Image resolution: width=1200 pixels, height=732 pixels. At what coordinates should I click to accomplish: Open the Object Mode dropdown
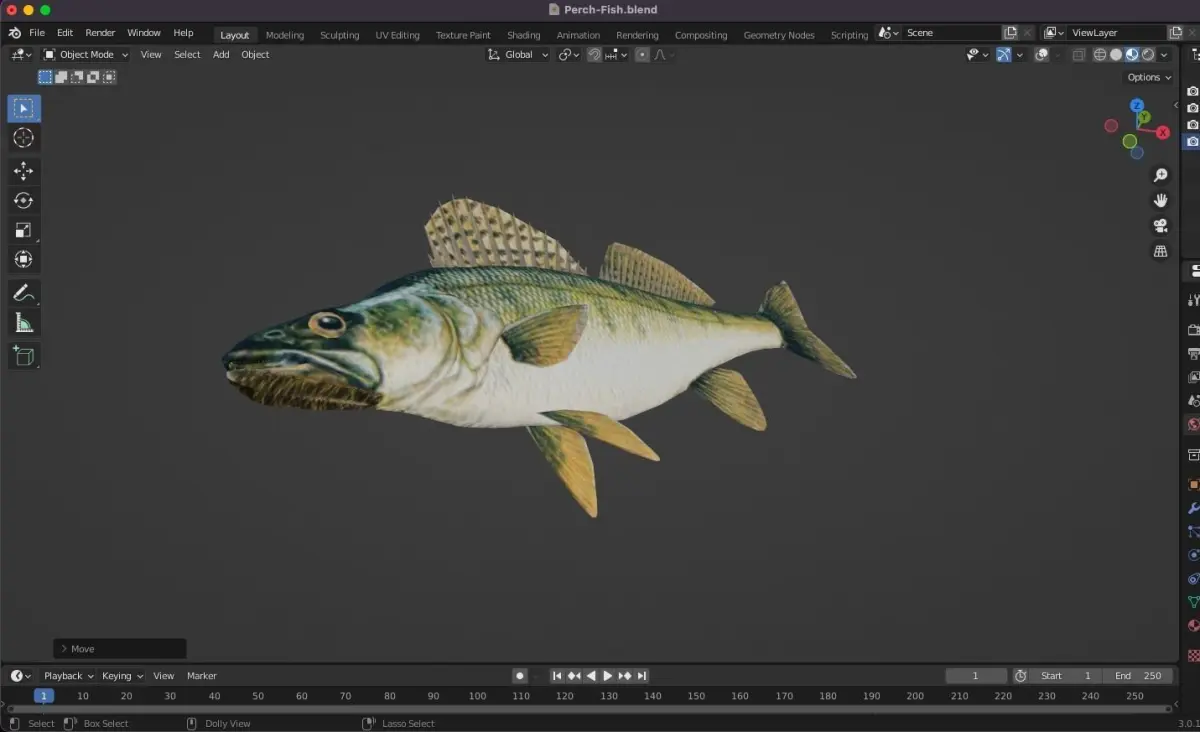86,55
